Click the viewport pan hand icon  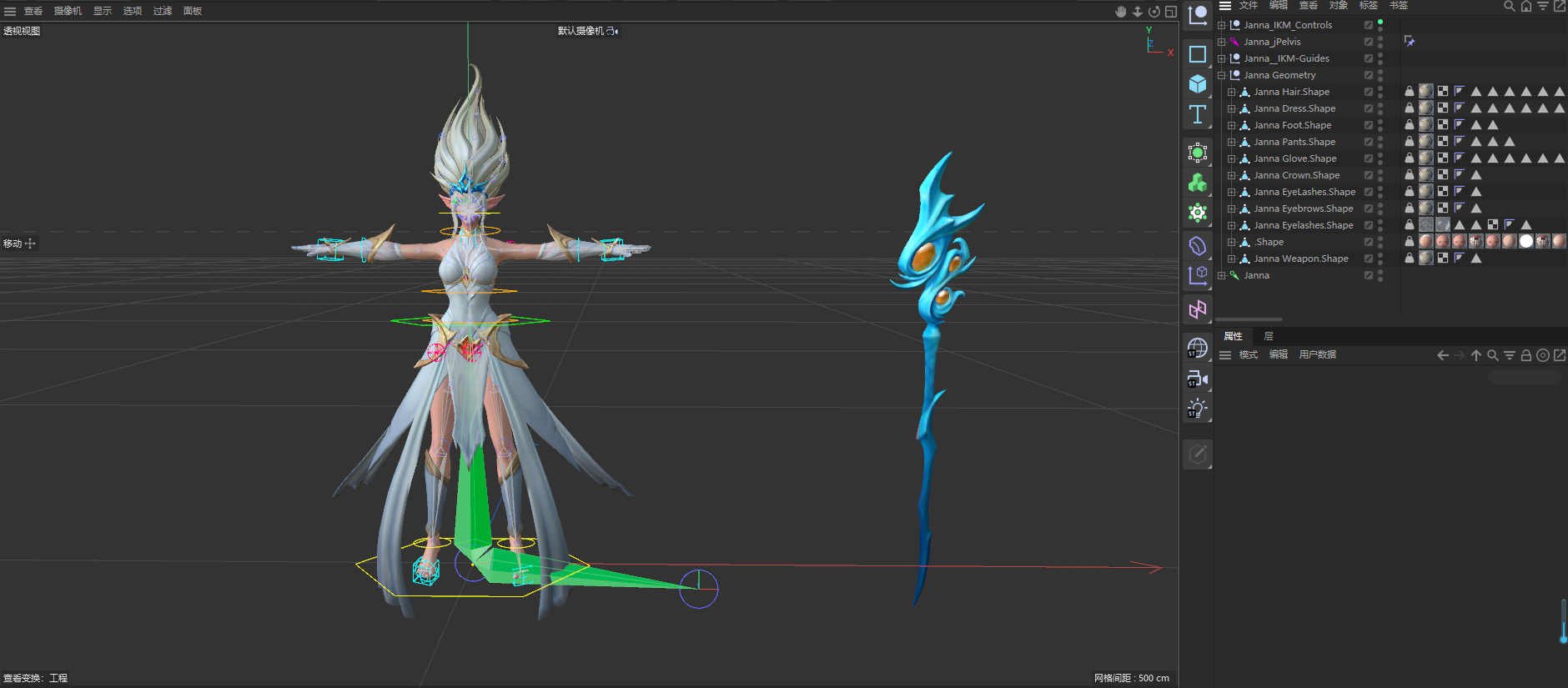pyautogui.click(x=1121, y=12)
